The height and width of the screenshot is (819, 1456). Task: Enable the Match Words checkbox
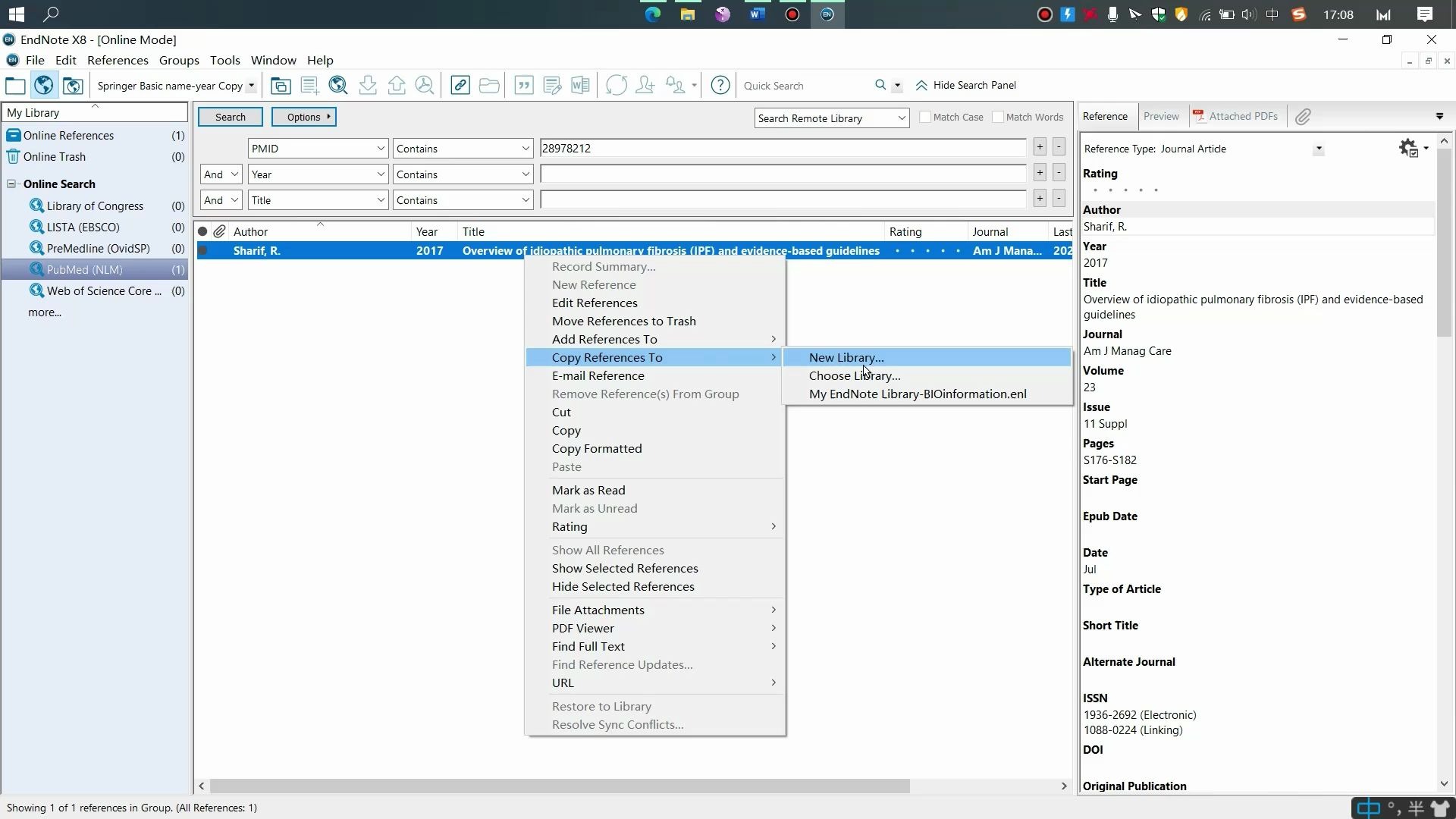tap(998, 118)
